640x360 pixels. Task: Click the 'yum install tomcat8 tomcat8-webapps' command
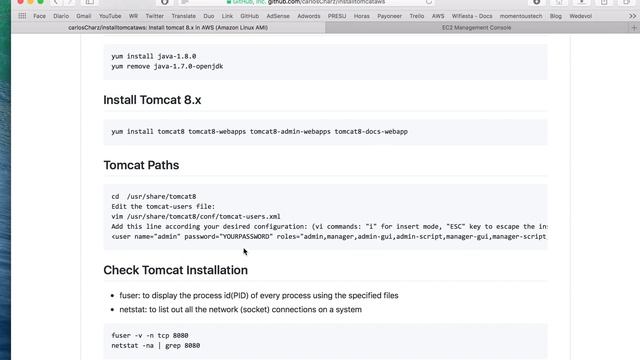260,131
